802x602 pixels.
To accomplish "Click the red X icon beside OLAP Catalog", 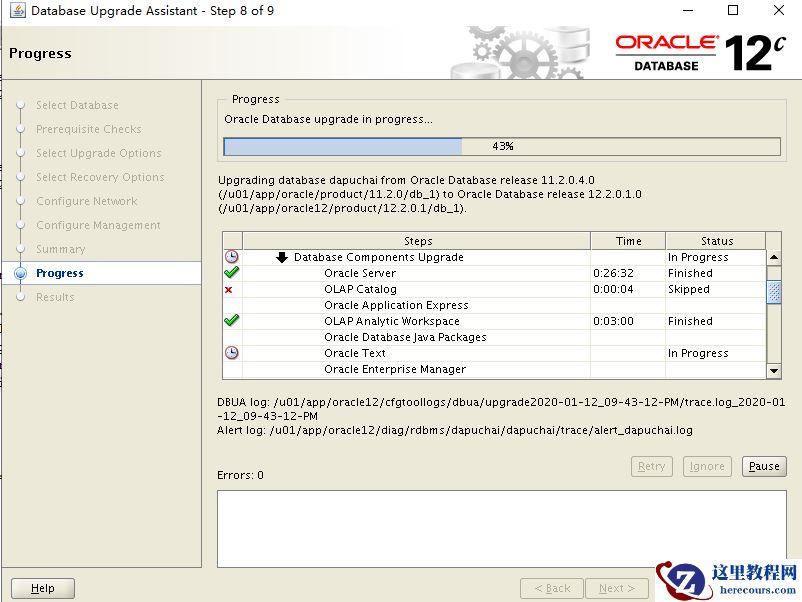I will pos(229,289).
